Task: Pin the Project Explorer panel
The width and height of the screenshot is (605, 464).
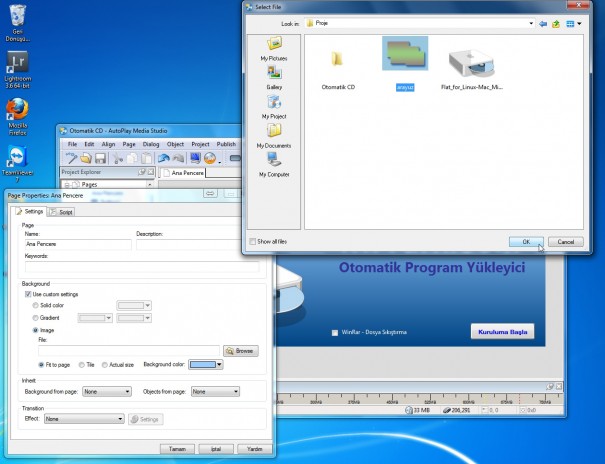Action: pyautogui.click(x=142, y=172)
